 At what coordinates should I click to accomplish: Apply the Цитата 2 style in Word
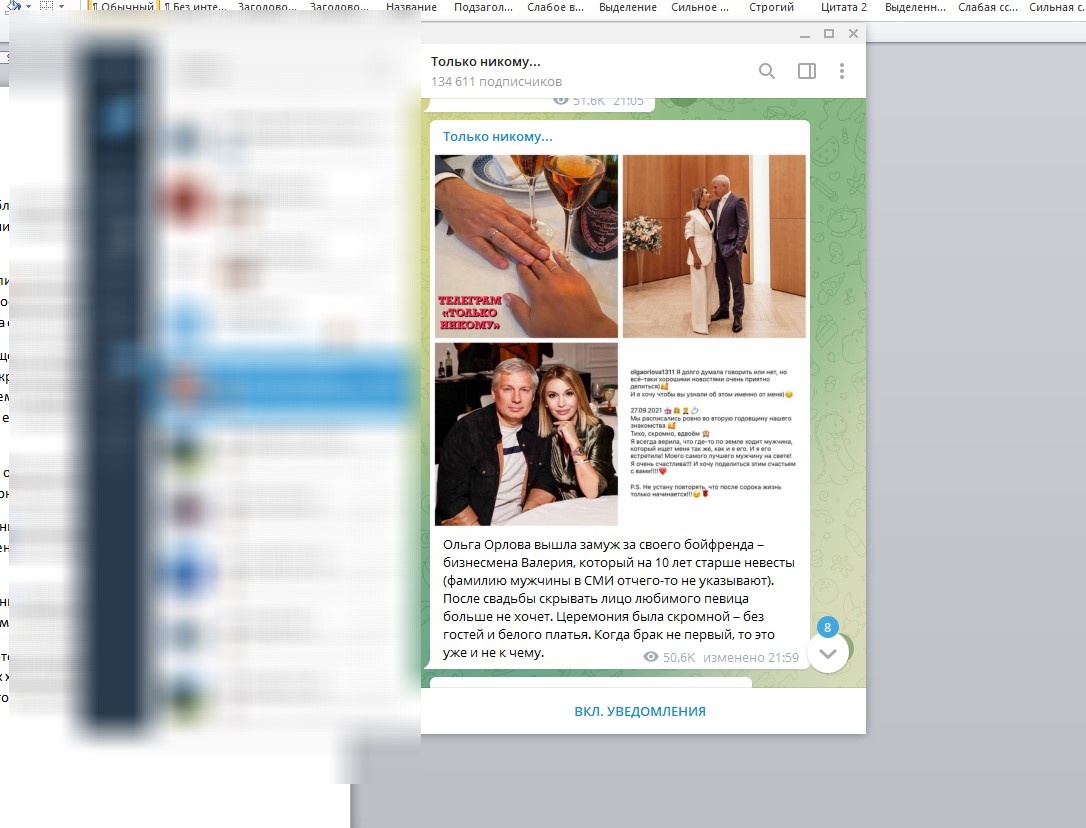(x=844, y=7)
